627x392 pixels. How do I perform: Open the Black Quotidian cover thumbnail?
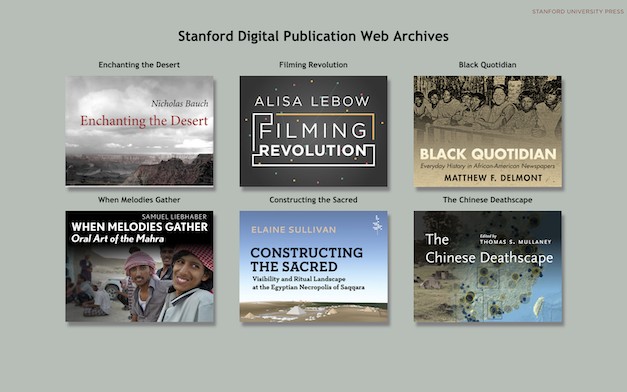tap(487, 131)
